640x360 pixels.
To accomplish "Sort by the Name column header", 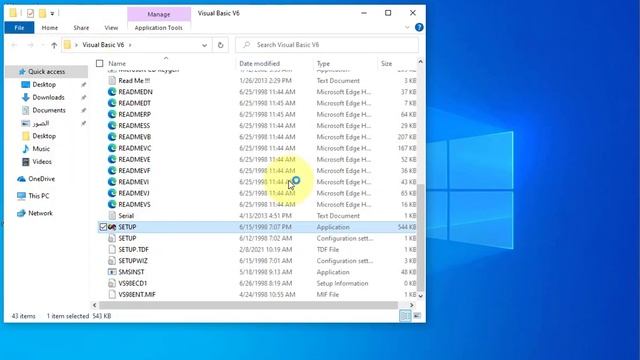I will pos(117,64).
